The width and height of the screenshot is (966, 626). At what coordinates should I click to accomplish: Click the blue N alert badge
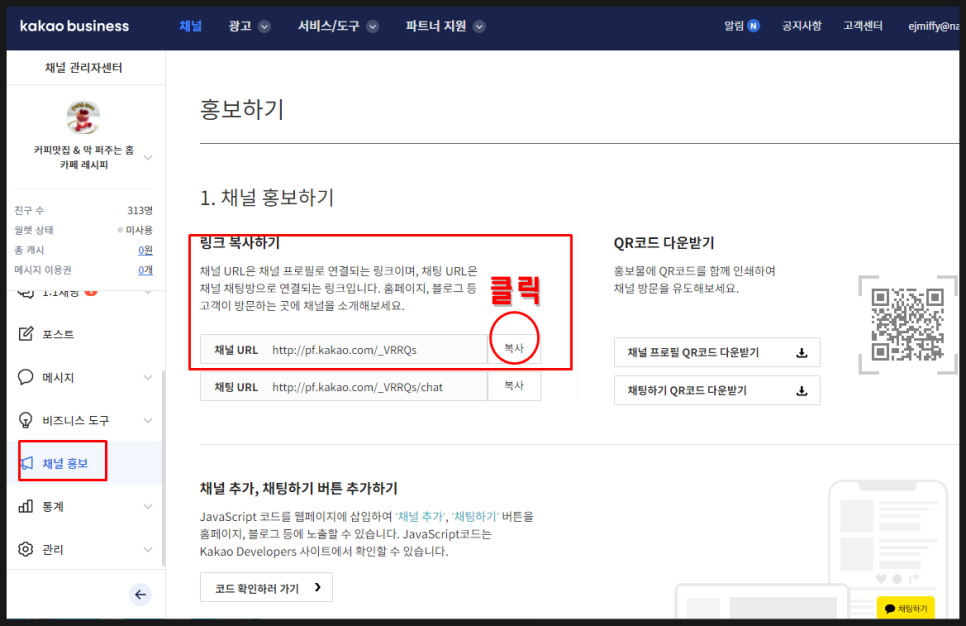753,26
